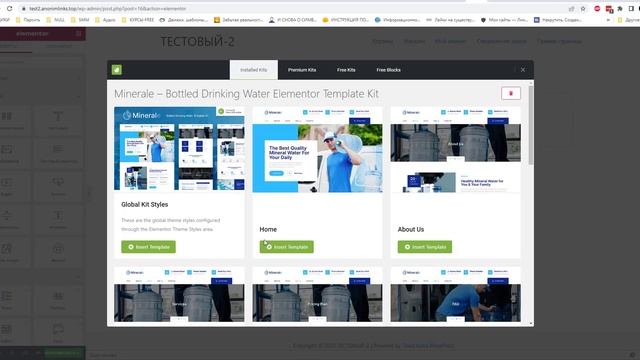Image resolution: width=640 pixels, height=360 pixels.
Task: Close the template kit modal
Action: click(523, 70)
